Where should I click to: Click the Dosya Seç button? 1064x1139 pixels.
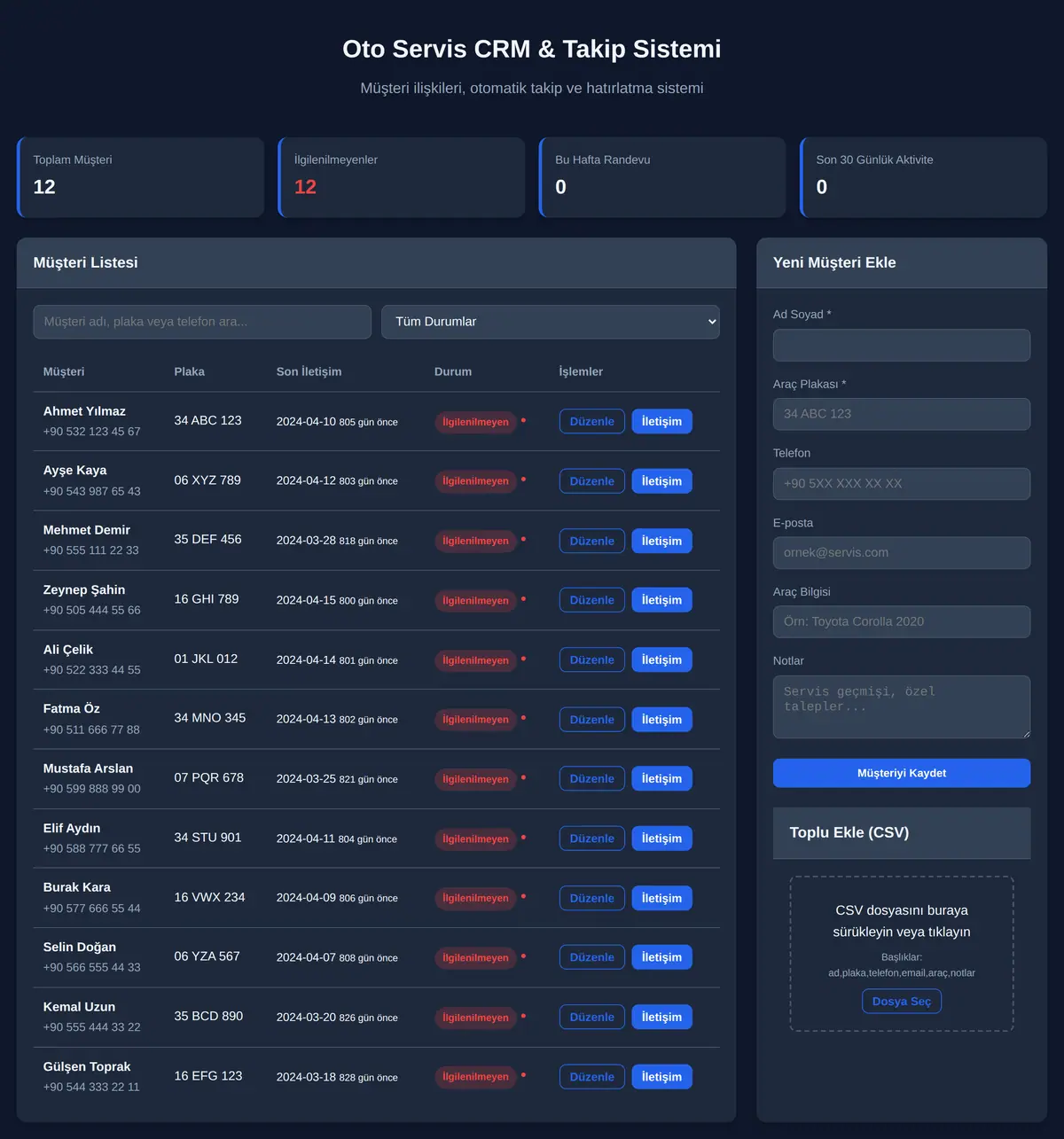pos(902,1002)
